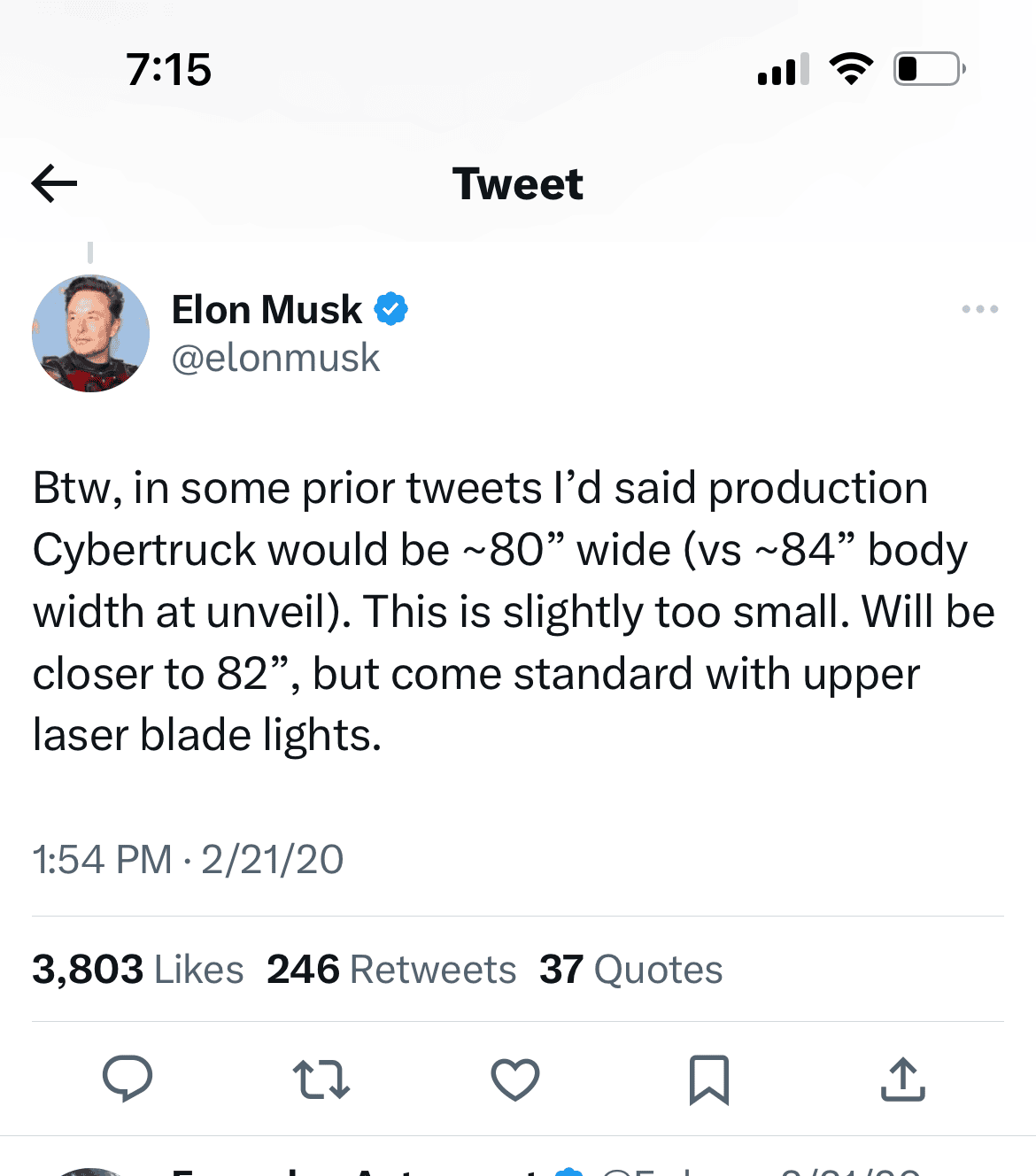View the 37 Quotes list
Viewport: 1036px width, 1176px height.
[x=631, y=970]
